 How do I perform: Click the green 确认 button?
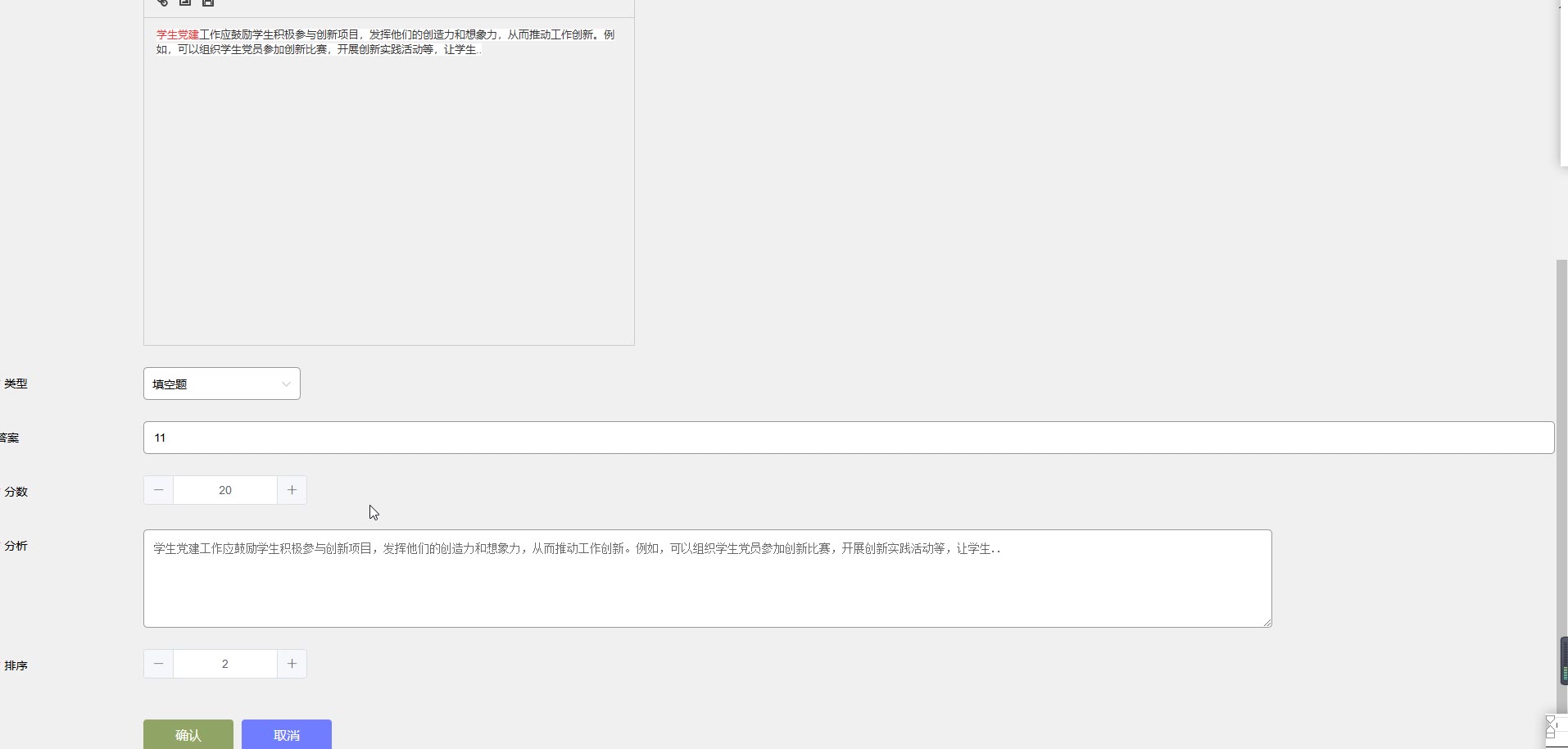(x=188, y=734)
